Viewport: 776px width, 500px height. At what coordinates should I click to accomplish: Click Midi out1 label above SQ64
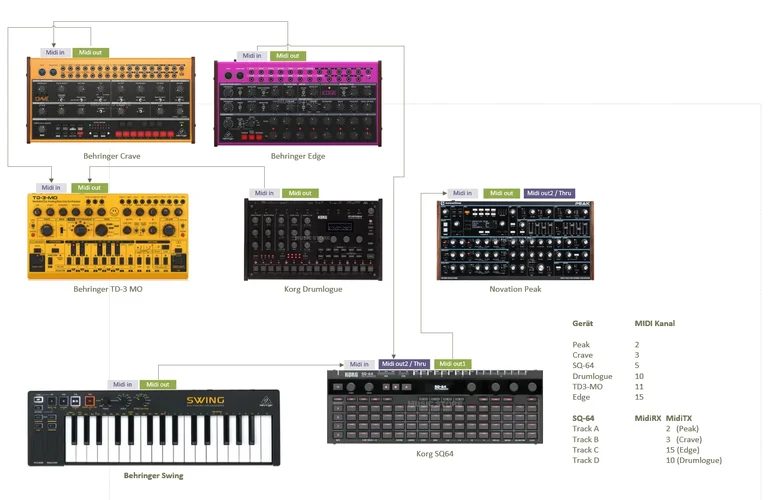(453, 364)
